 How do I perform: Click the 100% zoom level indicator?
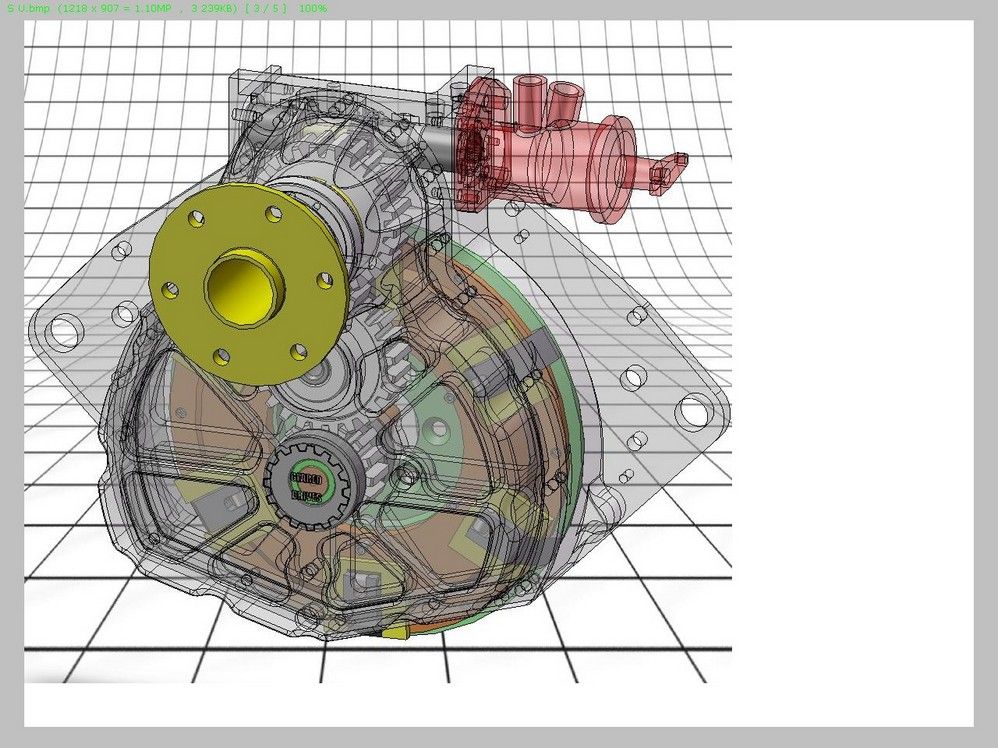tap(311, 8)
